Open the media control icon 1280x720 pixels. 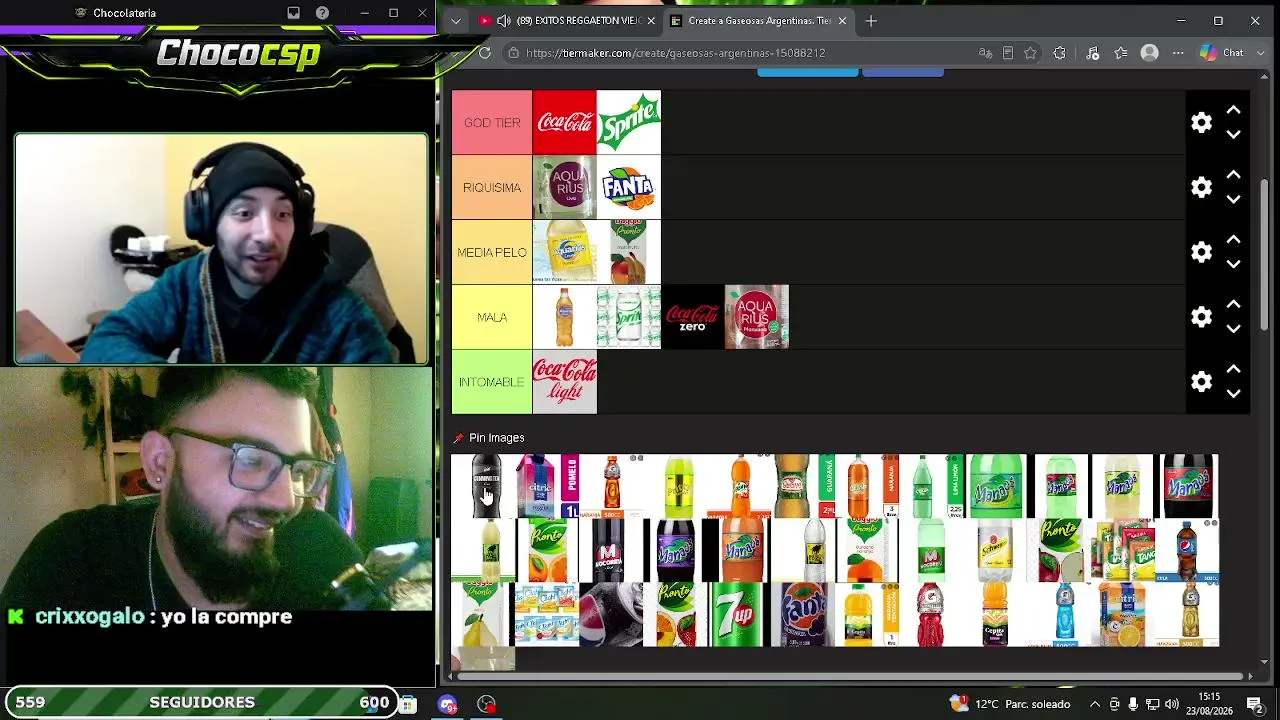[1092, 53]
